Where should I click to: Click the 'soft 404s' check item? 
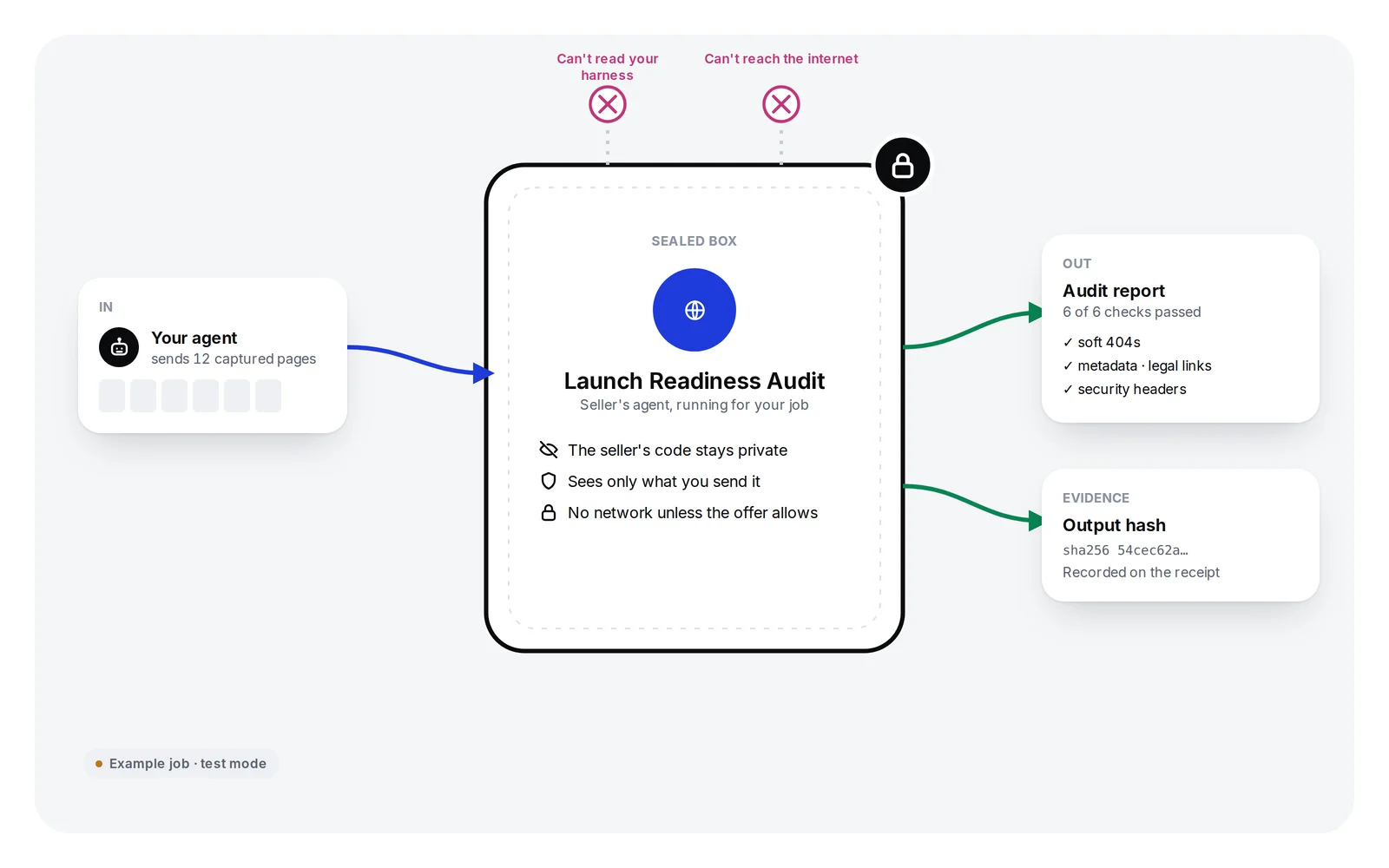click(x=1102, y=342)
